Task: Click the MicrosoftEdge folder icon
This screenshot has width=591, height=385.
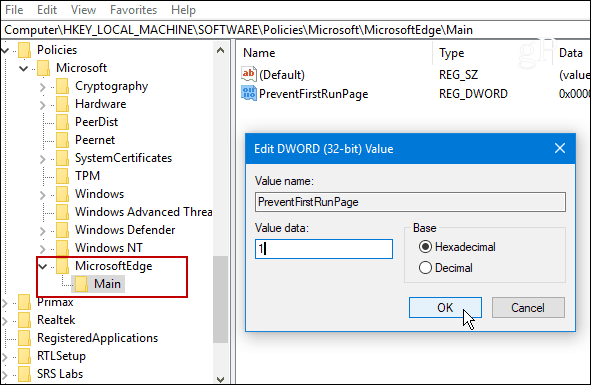Action: coord(62,266)
